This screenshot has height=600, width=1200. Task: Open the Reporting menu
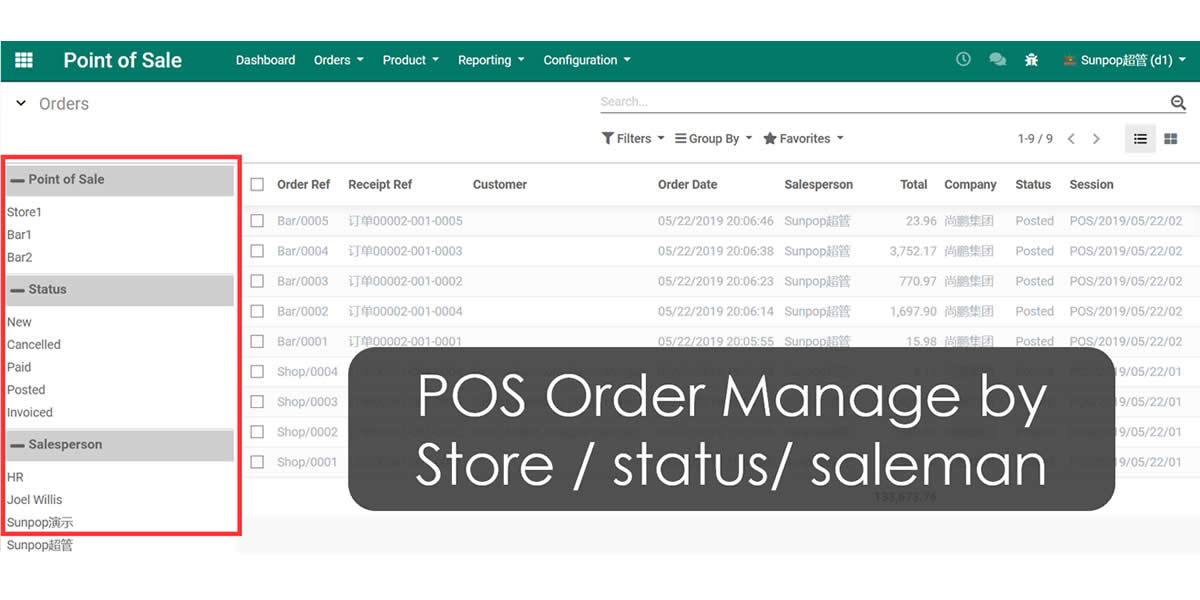pyautogui.click(x=490, y=60)
